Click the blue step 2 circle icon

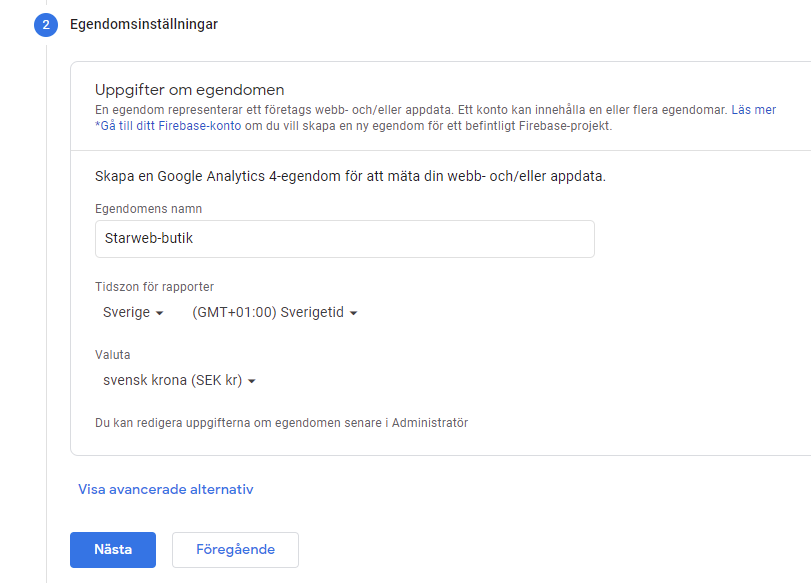(x=46, y=25)
